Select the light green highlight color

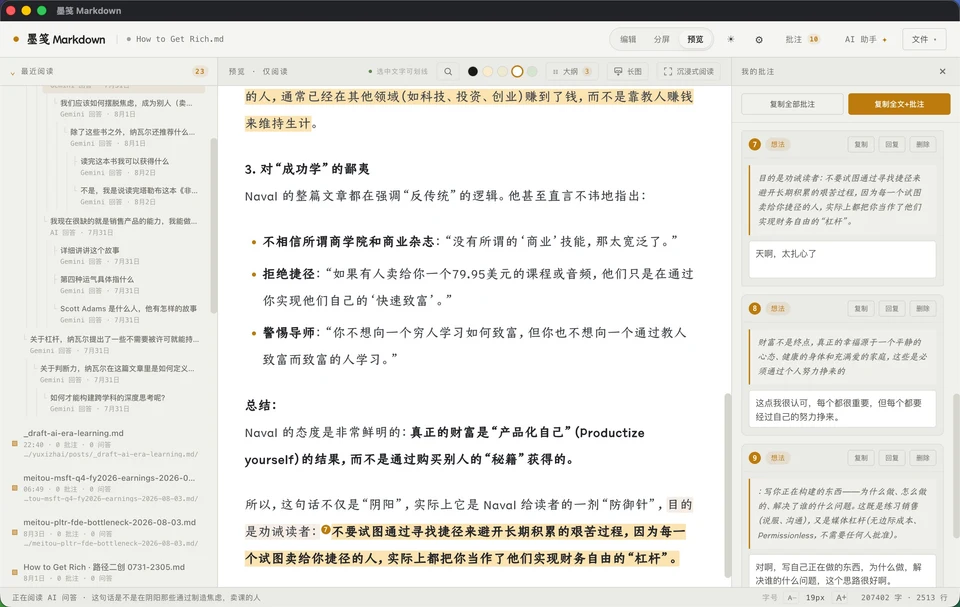(x=532, y=72)
